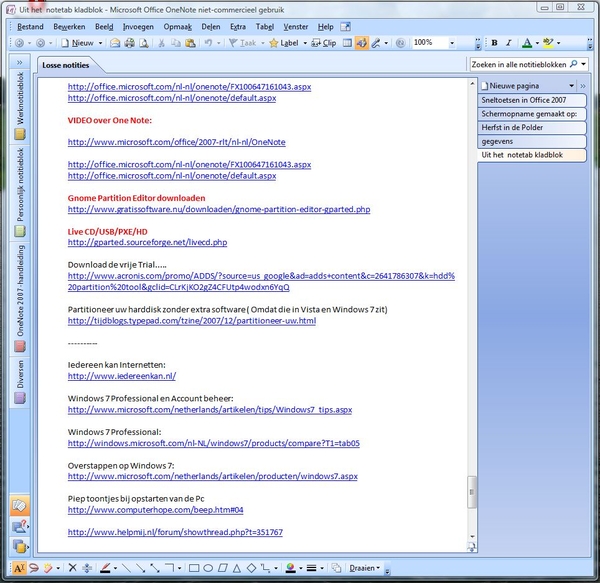Click the Undo arrow icon

(x=208, y=43)
